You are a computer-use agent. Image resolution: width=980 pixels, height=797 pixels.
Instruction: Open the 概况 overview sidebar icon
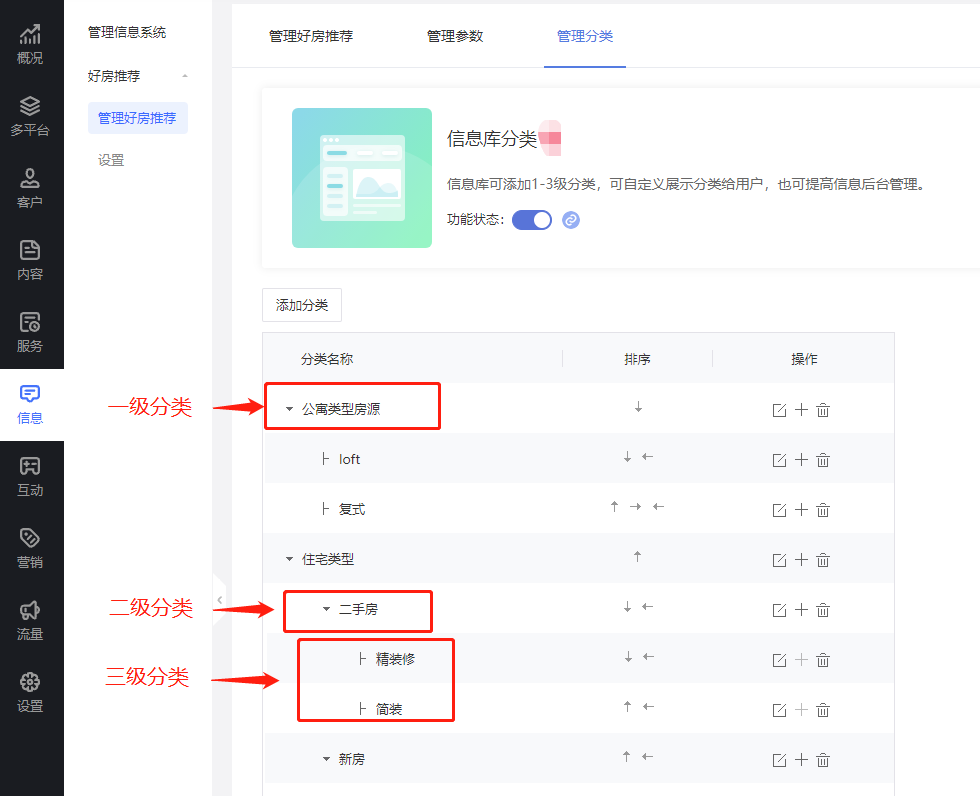point(29,44)
